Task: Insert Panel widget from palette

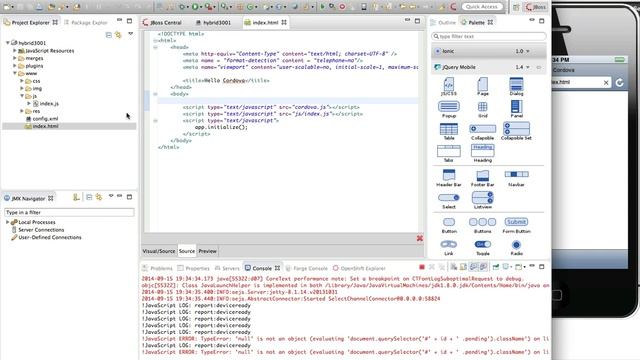Action: [516, 109]
